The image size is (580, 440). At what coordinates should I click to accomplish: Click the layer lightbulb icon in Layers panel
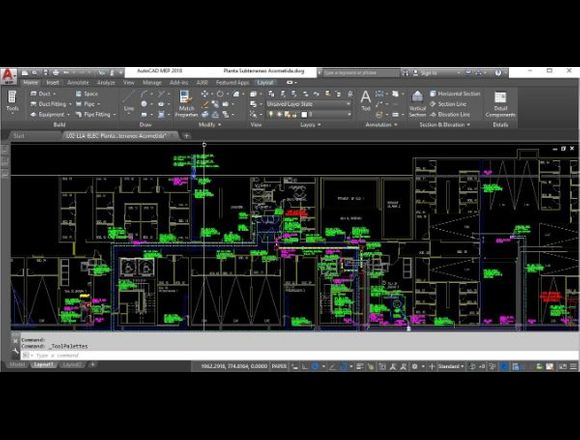(x=271, y=115)
